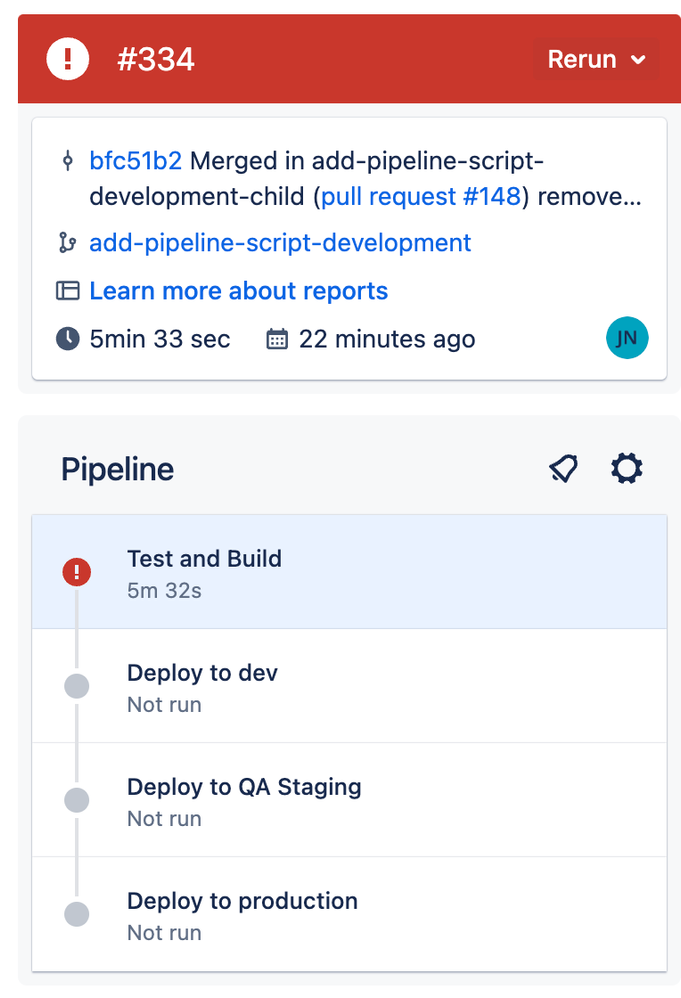Select the Deploy to QA Staging step
The image size is (681, 998).
(x=349, y=801)
